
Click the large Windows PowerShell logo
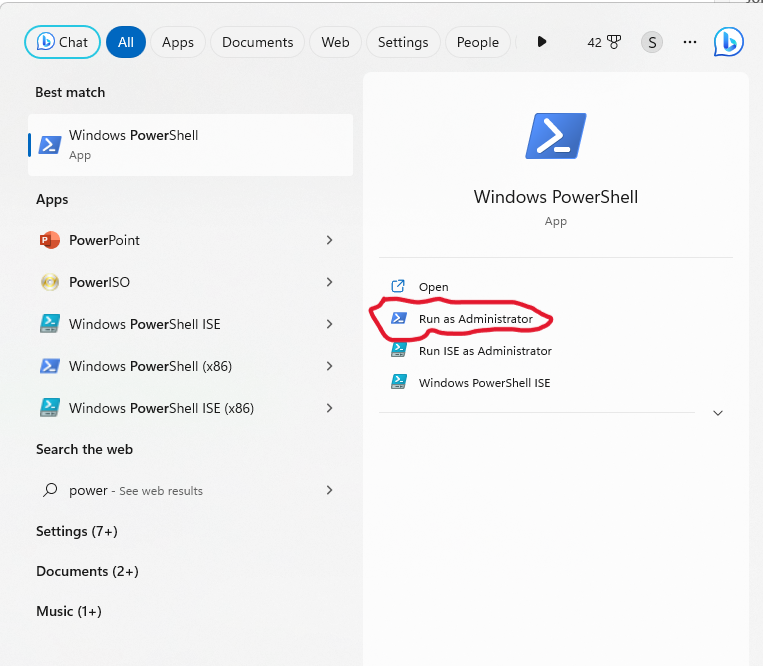[x=555, y=136]
